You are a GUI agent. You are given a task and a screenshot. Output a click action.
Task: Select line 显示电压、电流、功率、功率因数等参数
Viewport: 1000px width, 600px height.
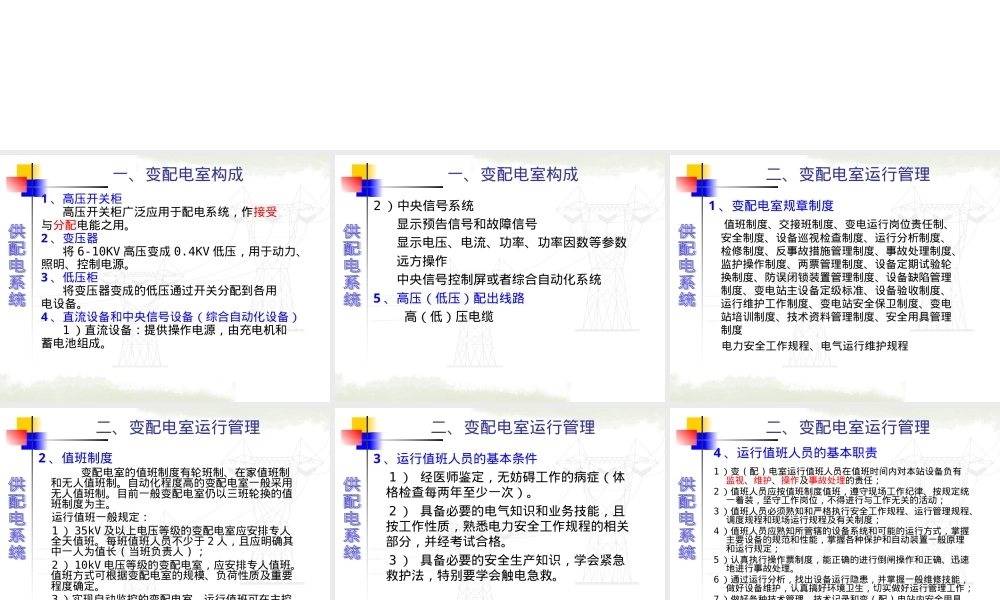(511, 243)
